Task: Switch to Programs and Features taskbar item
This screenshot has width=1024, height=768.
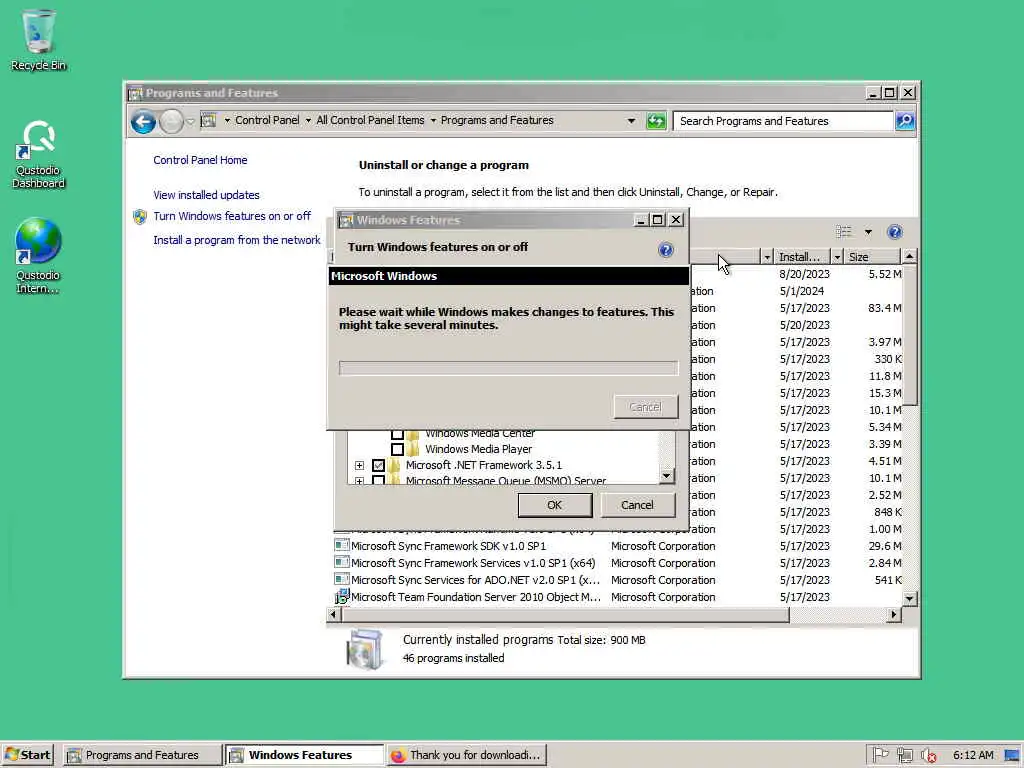Action: [x=142, y=755]
